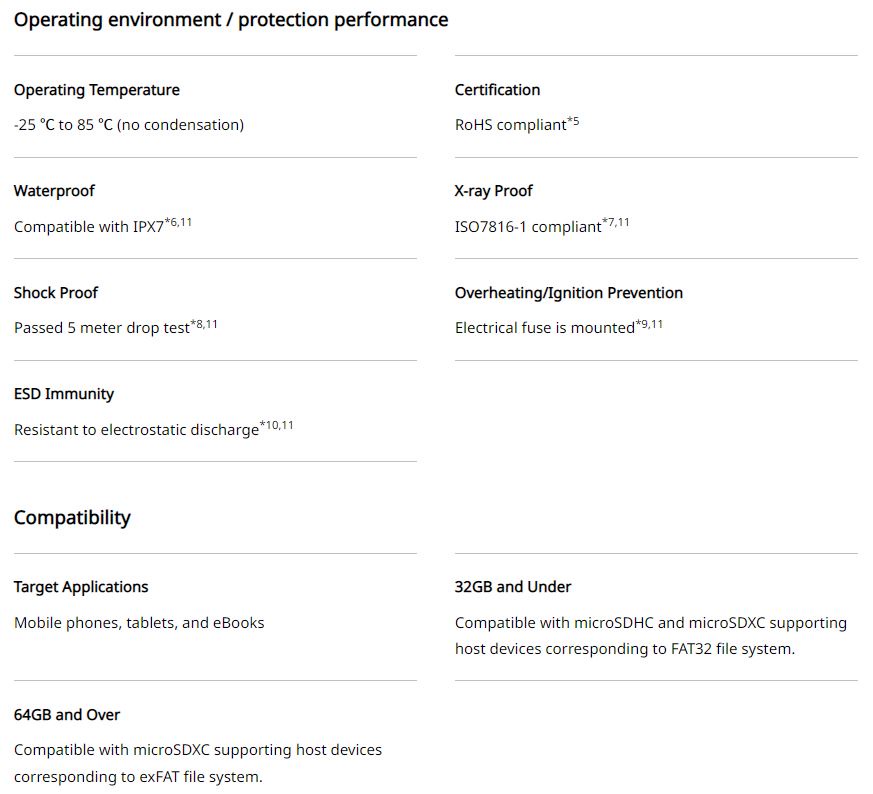Image resolution: width=873 pixels, height=794 pixels.
Task: Click the ISO7816-1 compliant footnote *7,11
Action: (616, 222)
